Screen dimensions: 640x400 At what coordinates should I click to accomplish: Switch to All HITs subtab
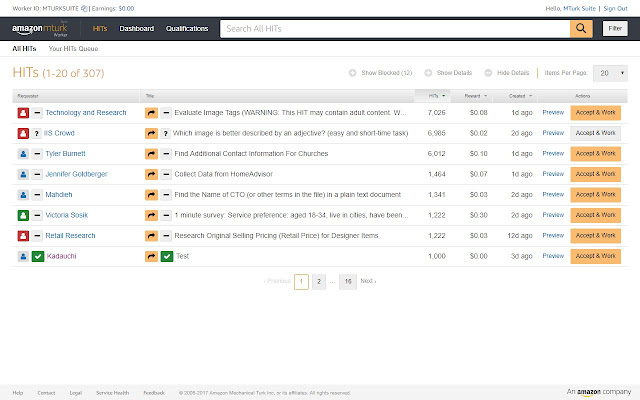pos(24,49)
